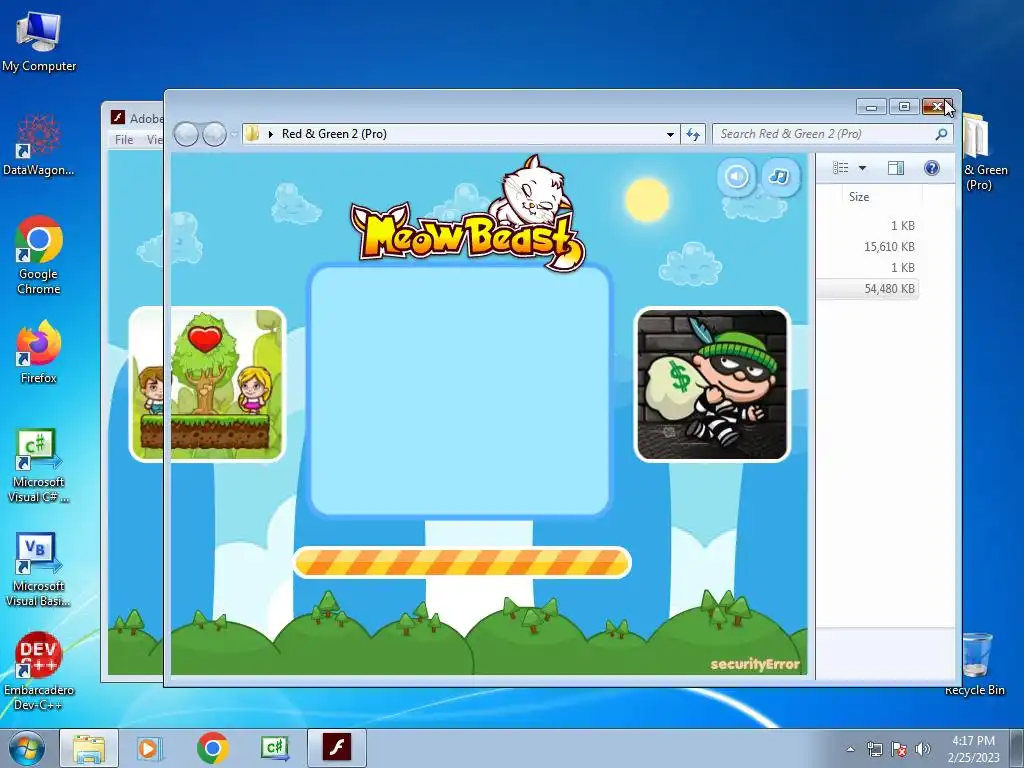1024x768 pixels.
Task: Click the network tray icon
Action: click(874, 749)
